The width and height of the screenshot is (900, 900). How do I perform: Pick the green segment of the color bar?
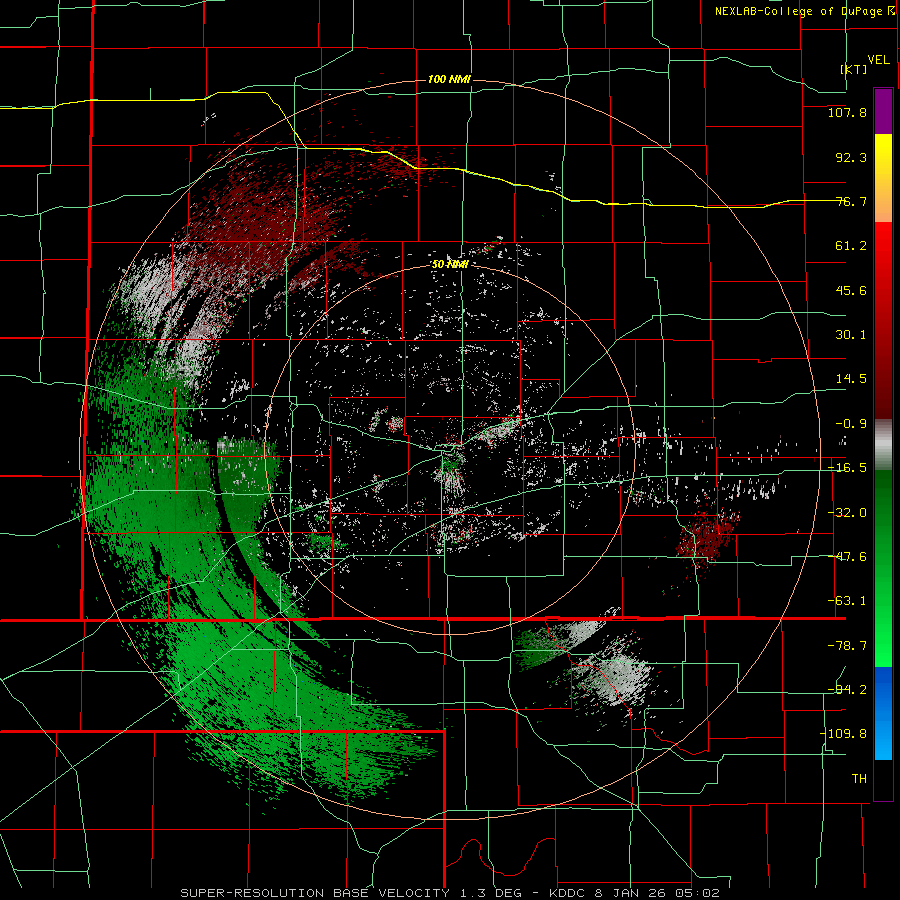883,568
